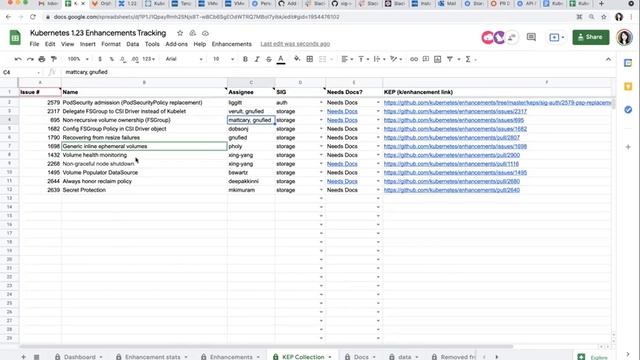Viewport: 640px width, 360px height.
Task: Open the Arial font dropdown
Action: 184,59
